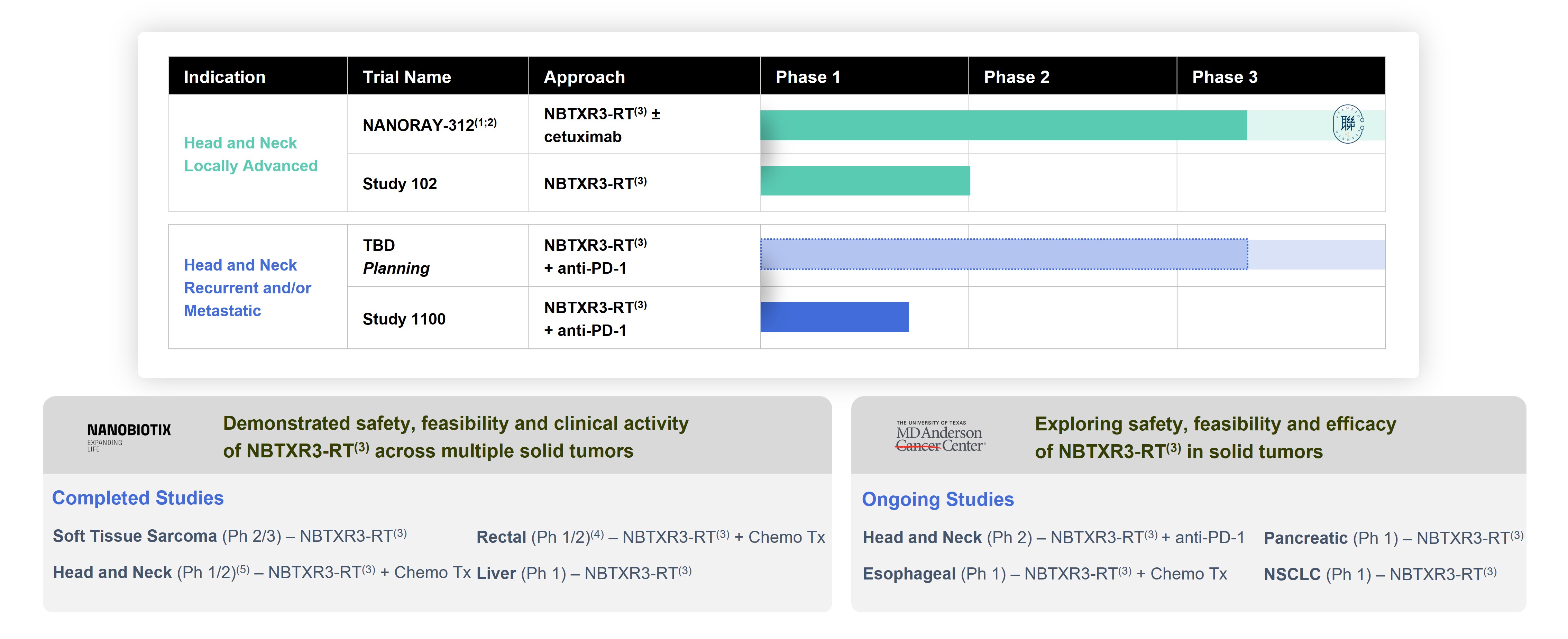1568x639 pixels.
Task: Click the green NANORAY-312 progress bar
Action: [x=1003, y=125]
